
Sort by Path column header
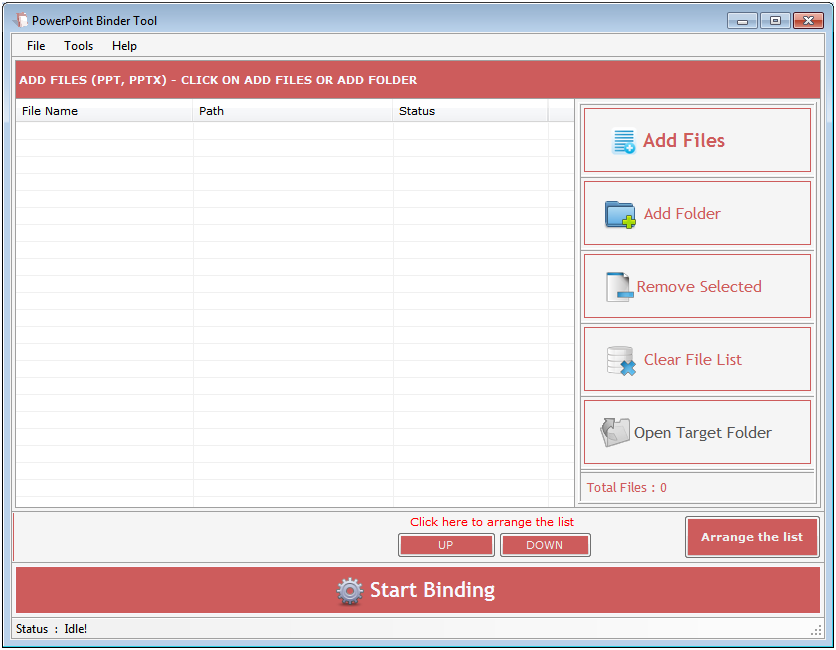click(x=293, y=111)
